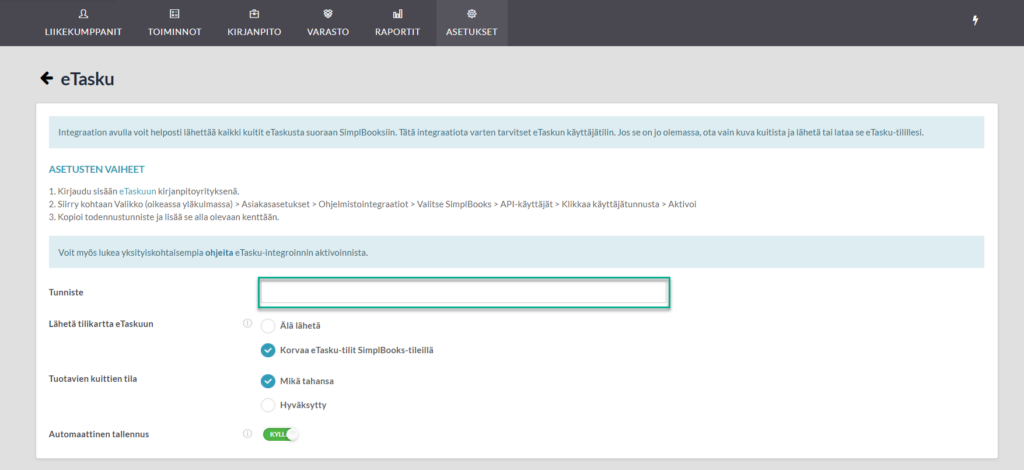Open the Raportit menu
Viewport: 1024px width, 470px height.
click(397, 23)
